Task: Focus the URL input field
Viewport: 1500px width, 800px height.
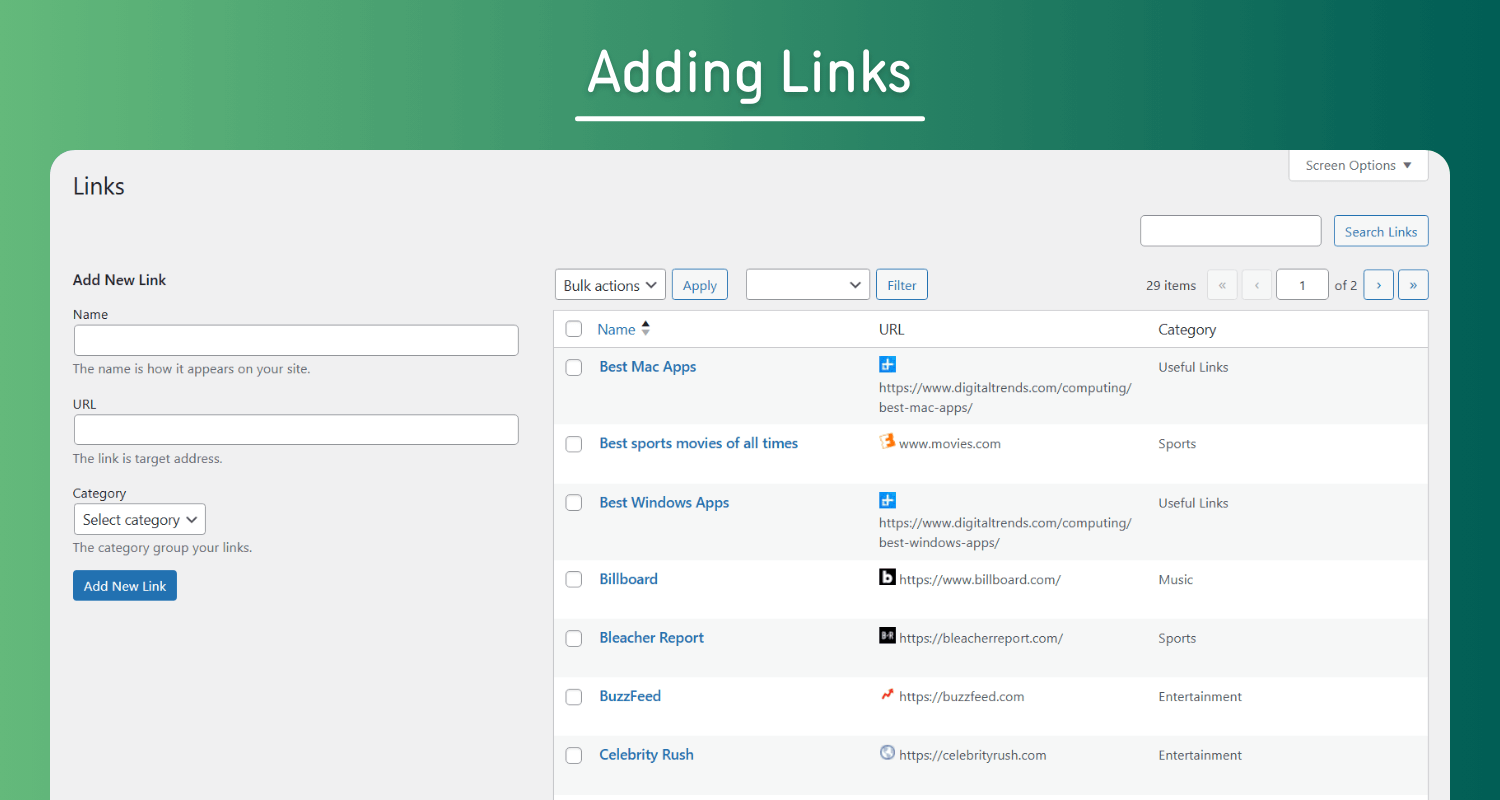Action: (296, 429)
